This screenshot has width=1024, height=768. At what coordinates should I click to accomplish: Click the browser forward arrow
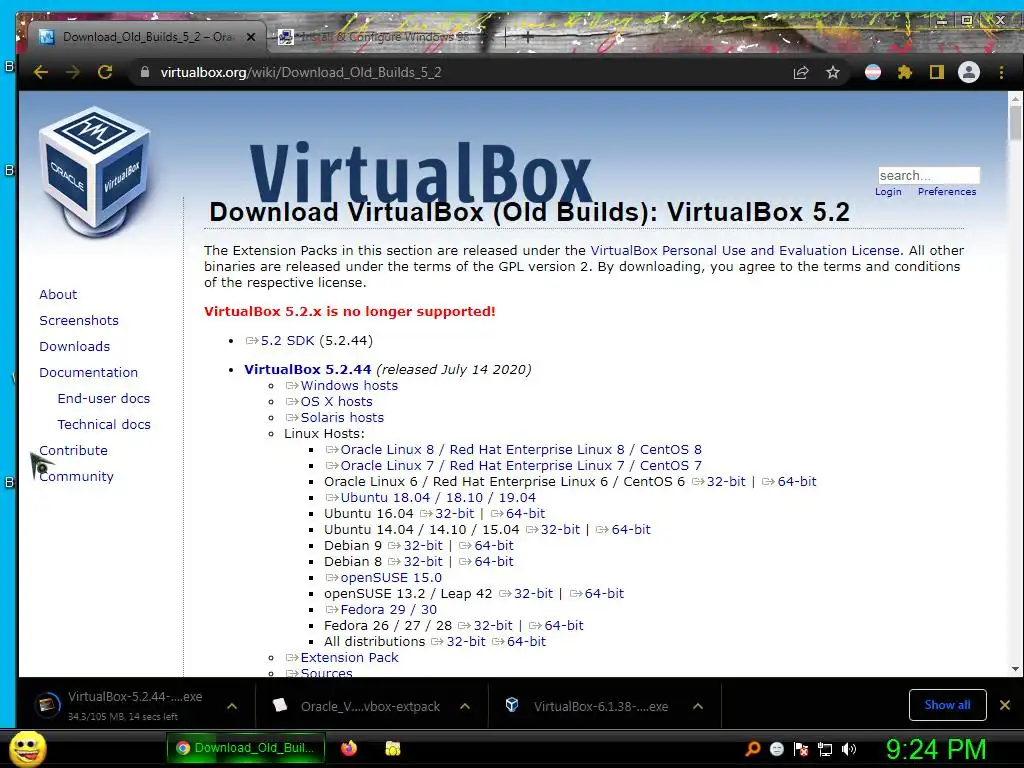coord(72,72)
